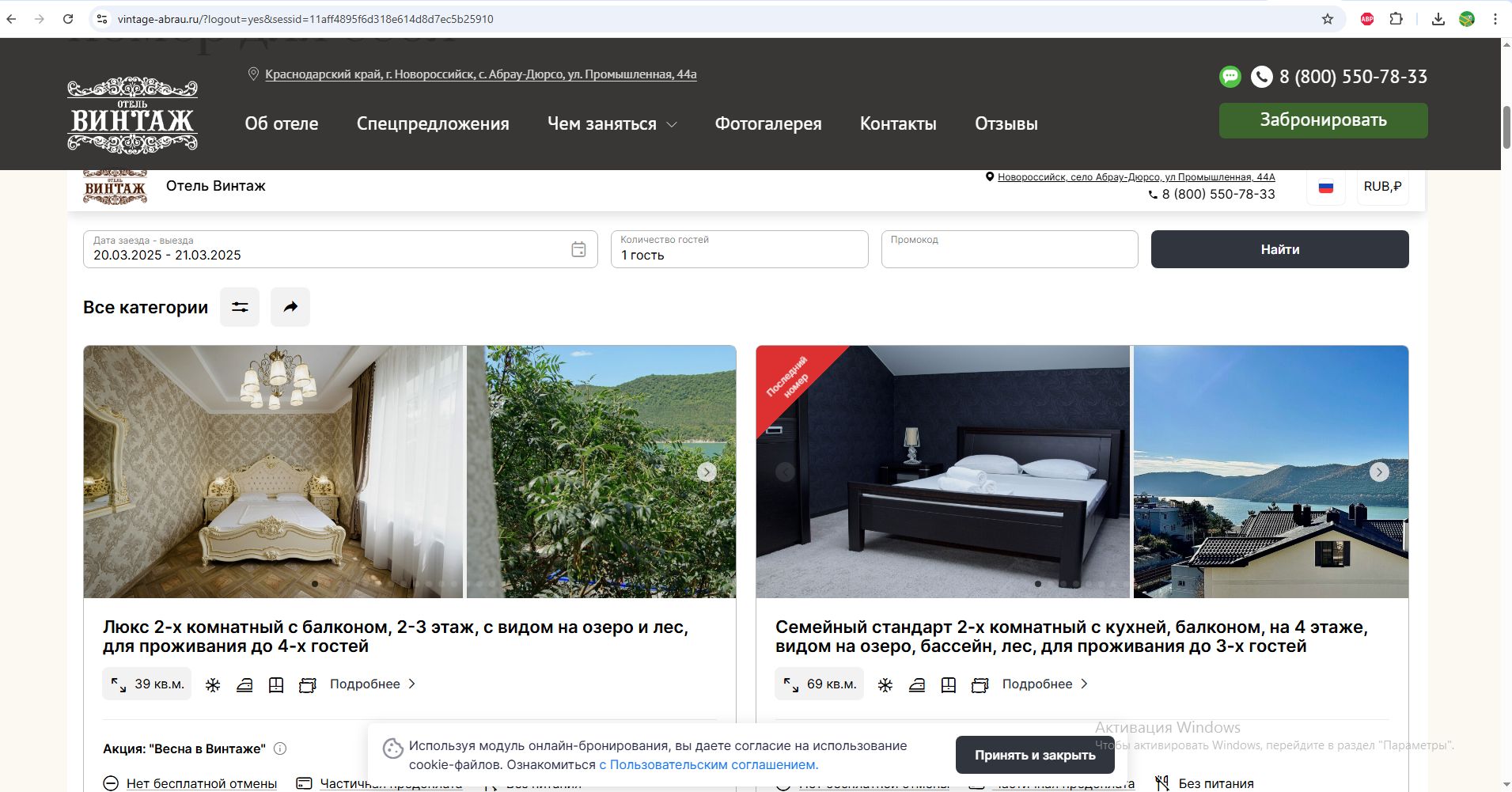Open Отзывы section
This screenshot has height=792, width=1512.
[1006, 123]
